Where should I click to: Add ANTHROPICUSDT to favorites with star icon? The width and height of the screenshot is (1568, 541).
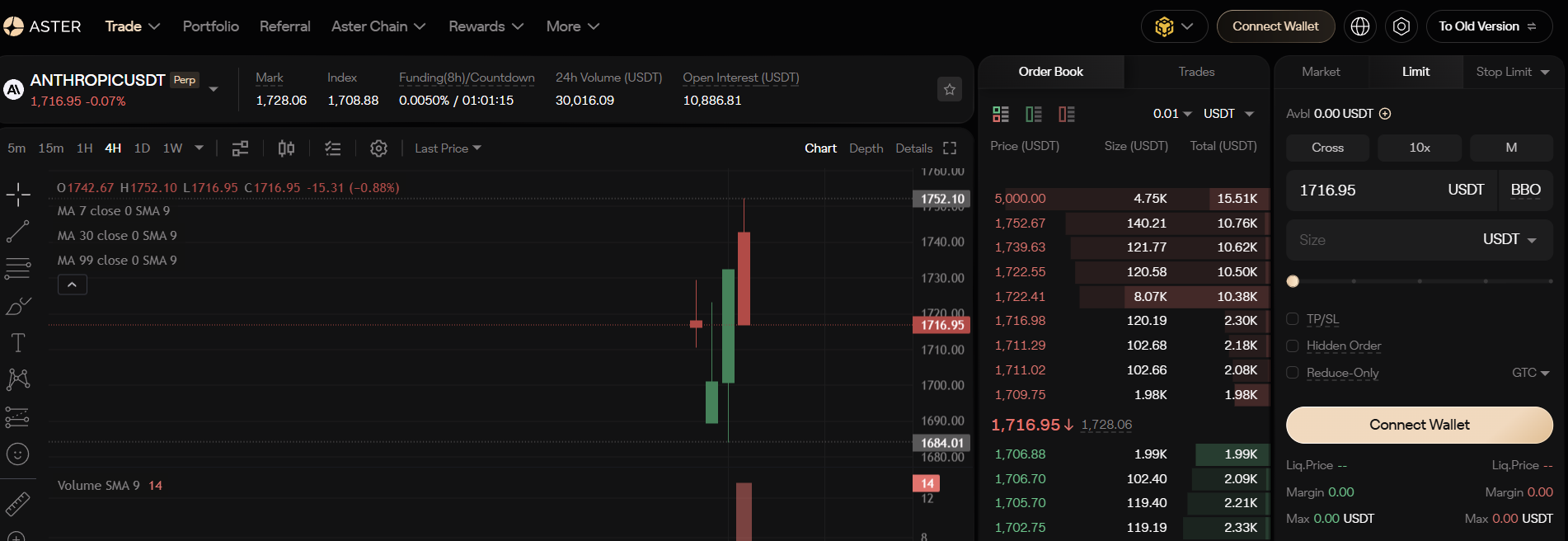tap(950, 89)
